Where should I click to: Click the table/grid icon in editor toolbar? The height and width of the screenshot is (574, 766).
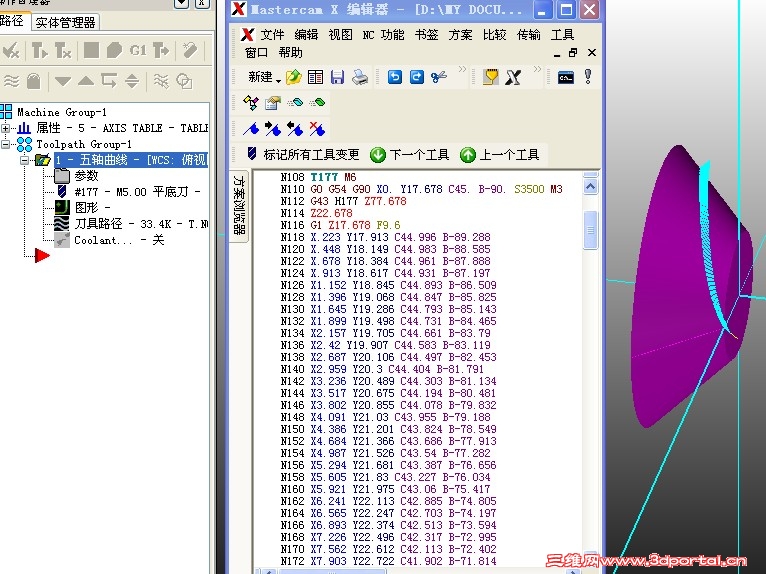click(x=316, y=77)
